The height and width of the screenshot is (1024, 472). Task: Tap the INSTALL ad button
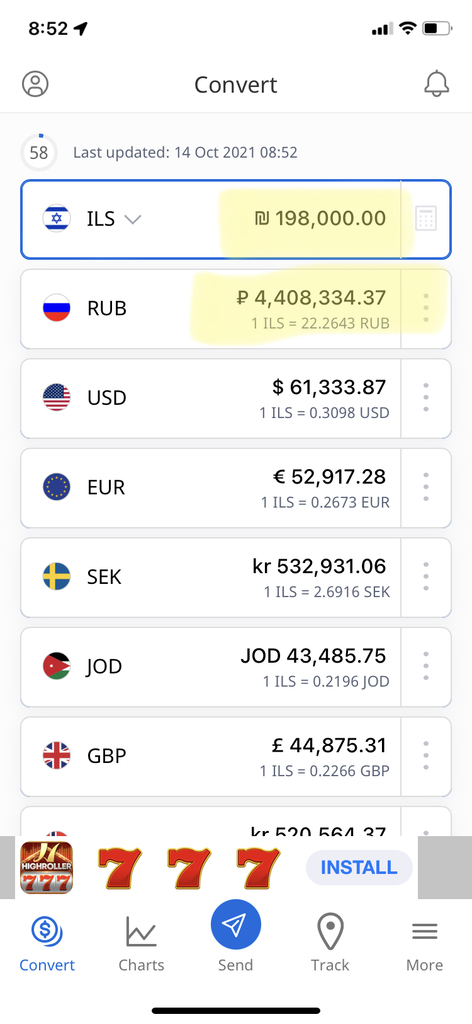pyautogui.click(x=359, y=868)
